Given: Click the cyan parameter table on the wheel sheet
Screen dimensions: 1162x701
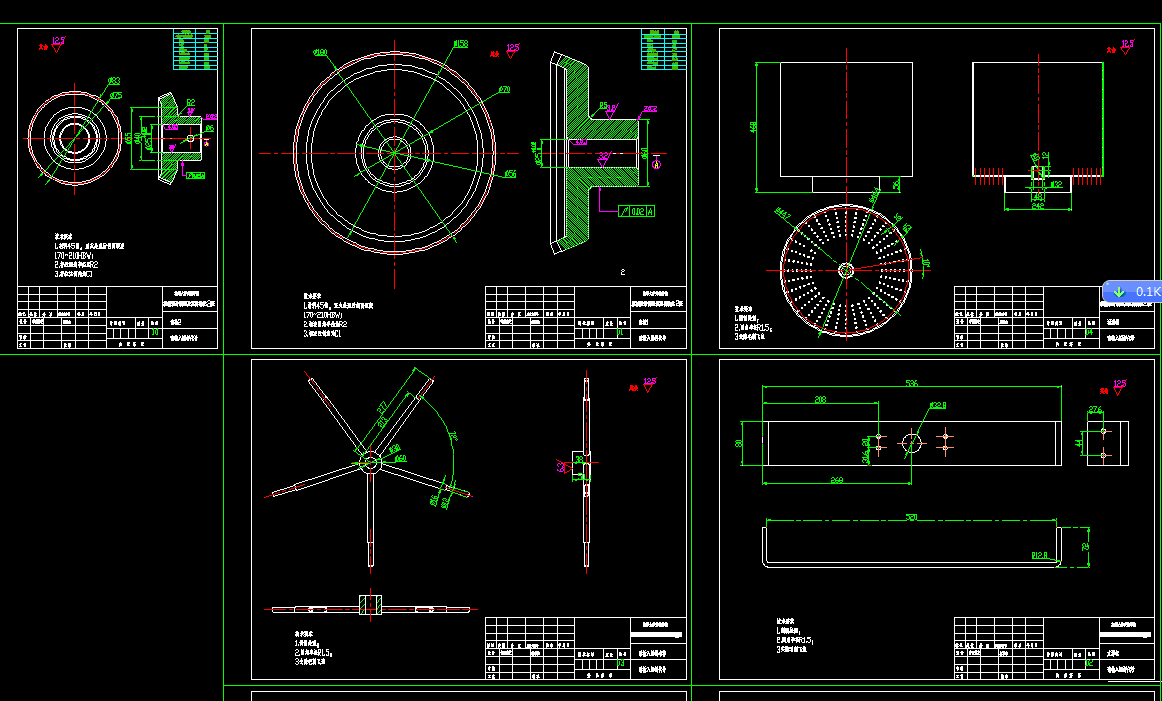Looking at the screenshot, I should point(663,49).
